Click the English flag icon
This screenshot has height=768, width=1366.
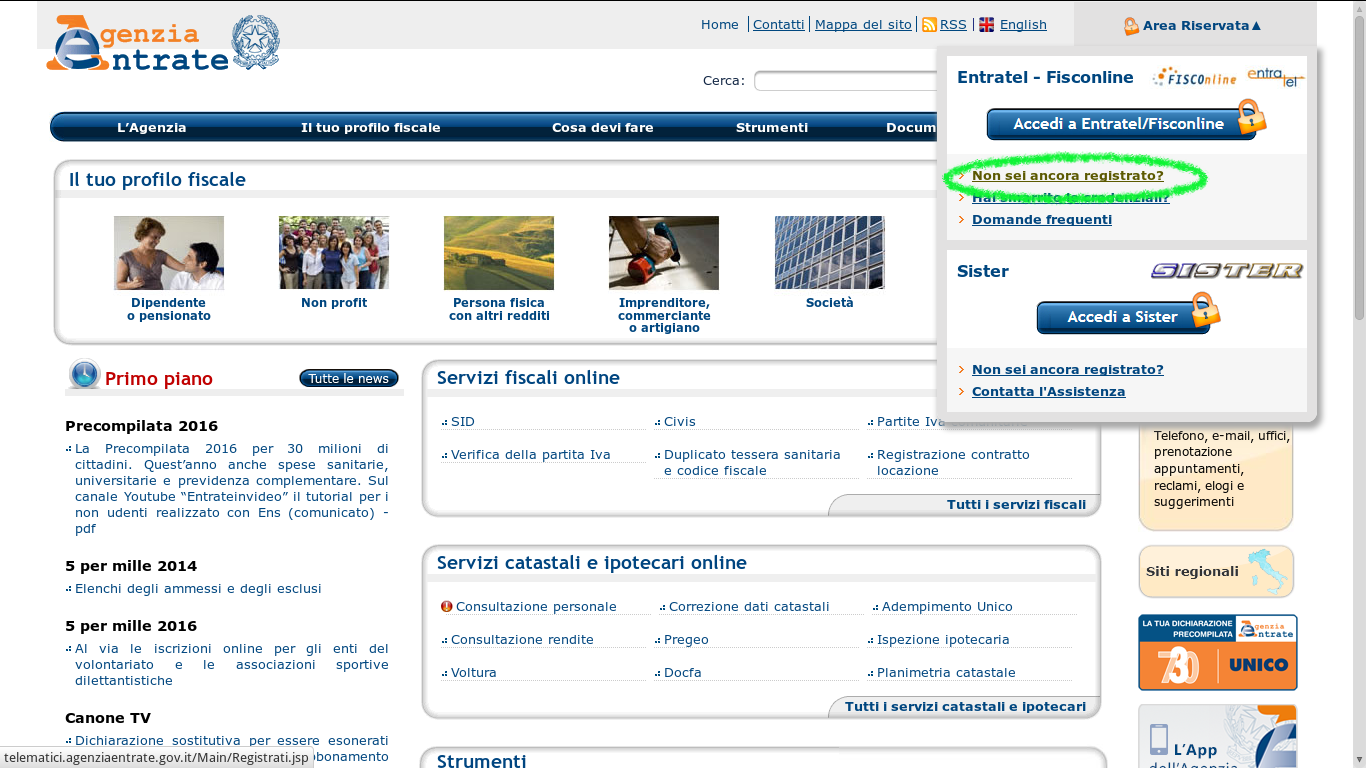(x=986, y=25)
